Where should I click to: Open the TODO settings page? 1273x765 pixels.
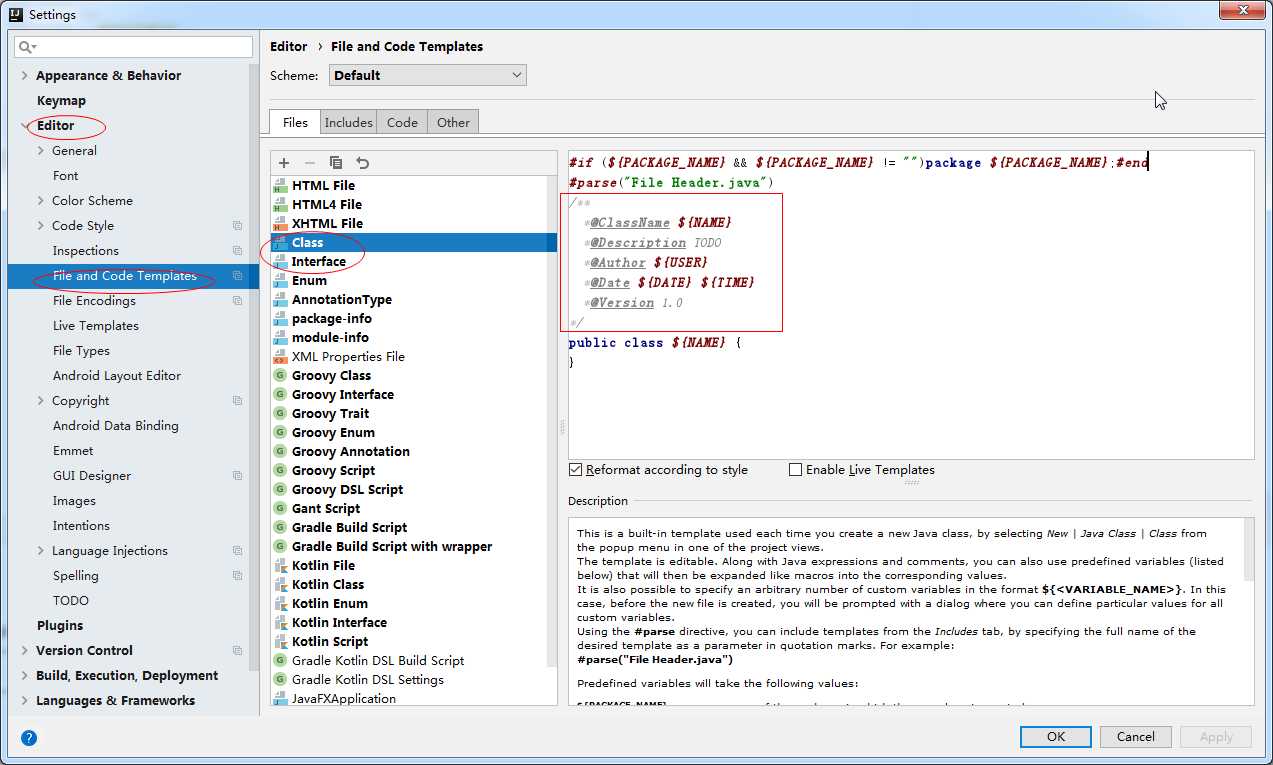[x=71, y=600]
